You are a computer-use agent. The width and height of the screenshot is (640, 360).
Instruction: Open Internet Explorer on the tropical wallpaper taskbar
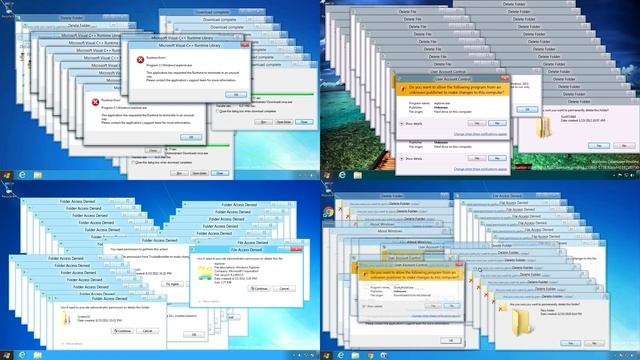click(342, 175)
